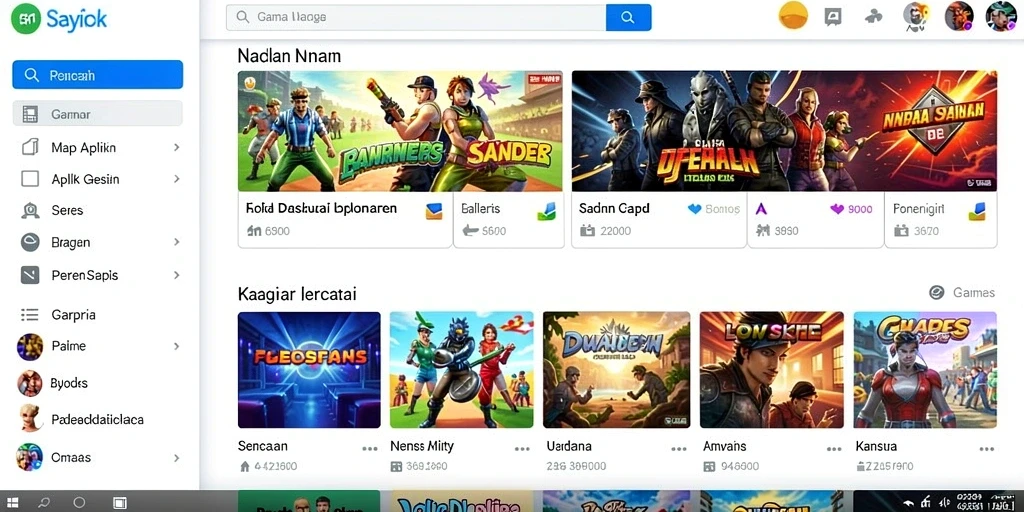The height and width of the screenshot is (512, 1024).
Task: Click the blue heart Bomos badge
Action: 714,209
